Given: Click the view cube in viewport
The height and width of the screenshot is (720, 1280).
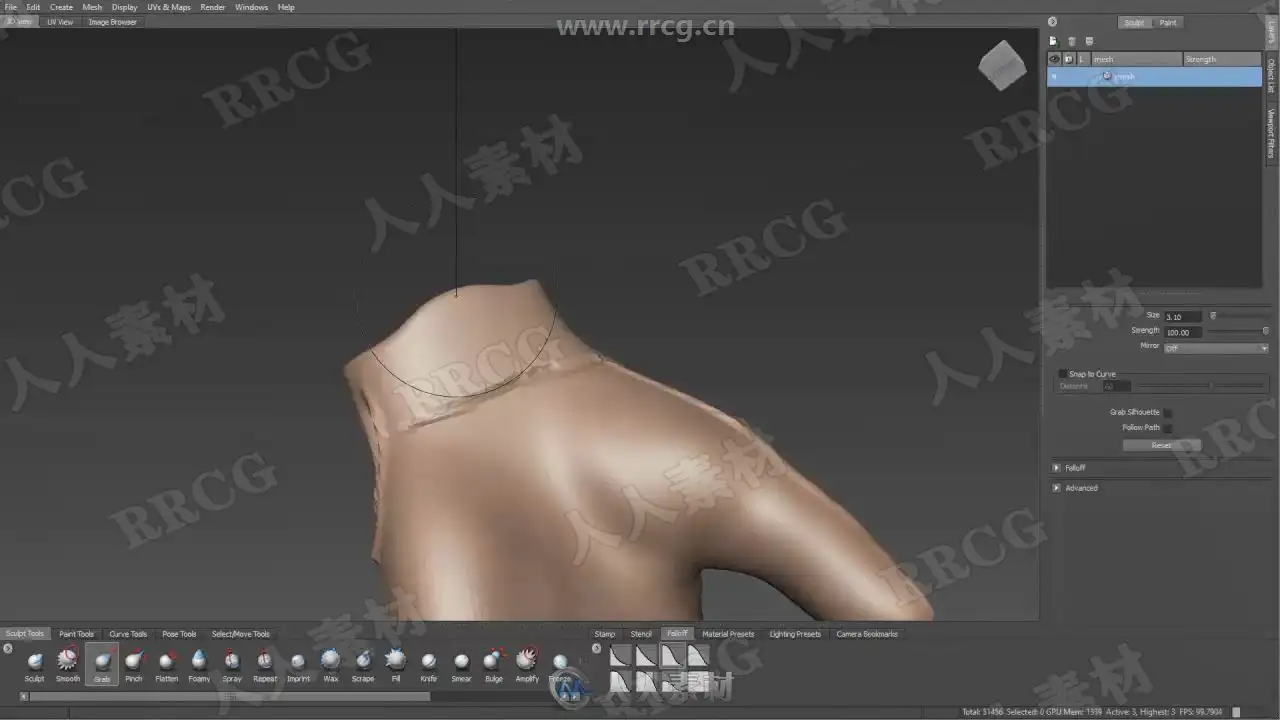Looking at the screenshot, I should point(1002,65).
